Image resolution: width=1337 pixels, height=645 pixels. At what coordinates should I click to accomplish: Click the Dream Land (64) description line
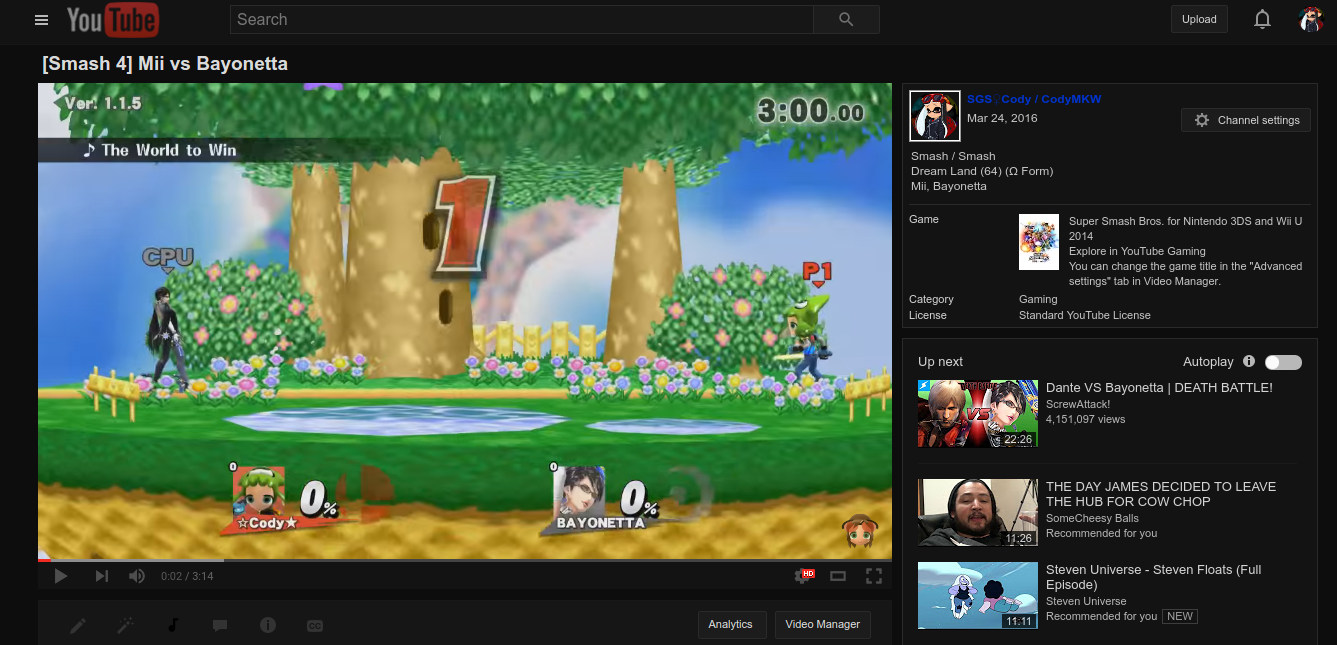(982, 171)
